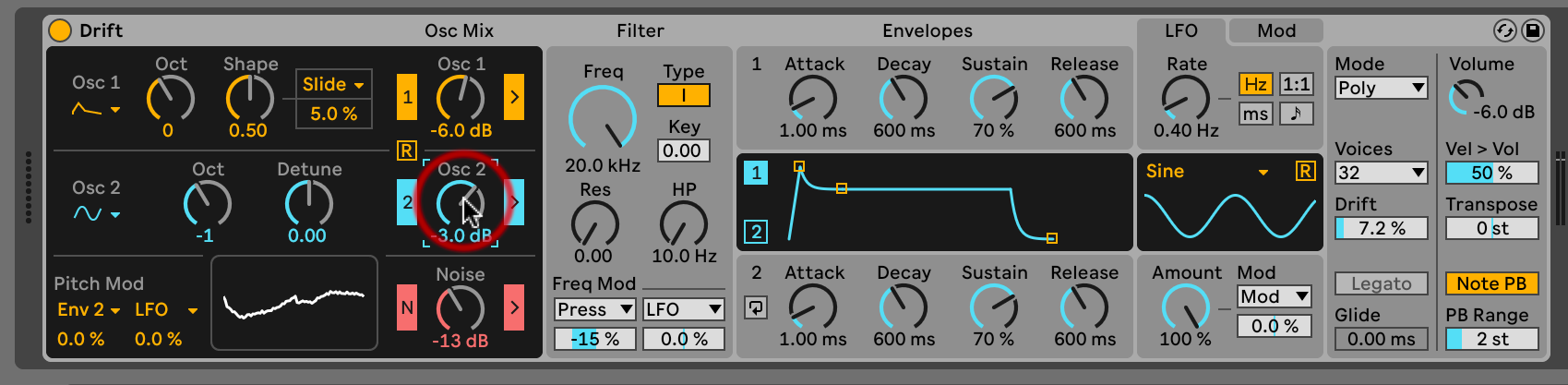The height and width of the screenshot is (385, 1568).
Task: Click Envelope 2 Release knob
Action: pyautogui.click(x=1084, y=306)
